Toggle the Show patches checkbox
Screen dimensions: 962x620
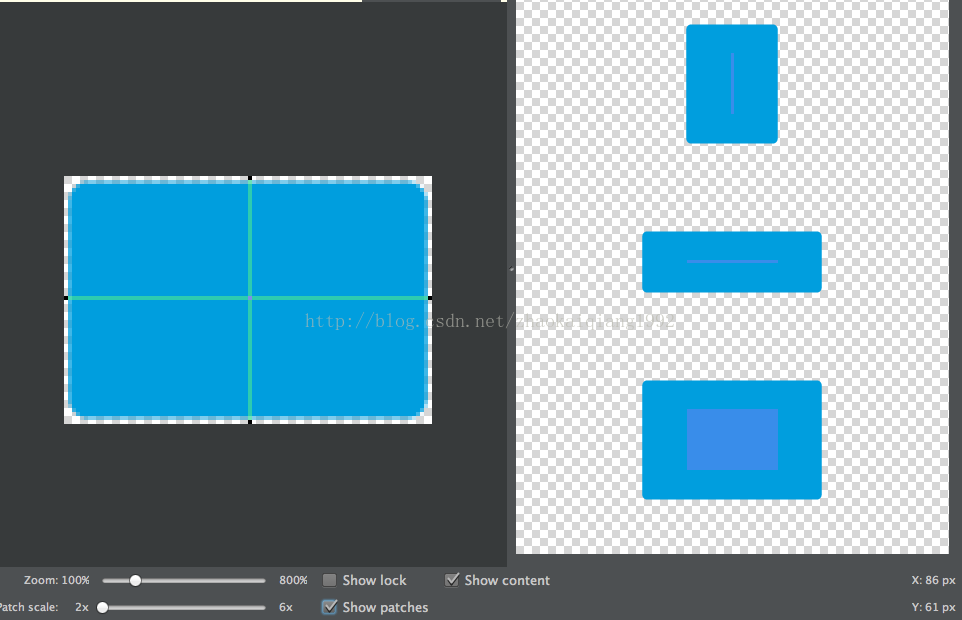(x=329, y=607)
